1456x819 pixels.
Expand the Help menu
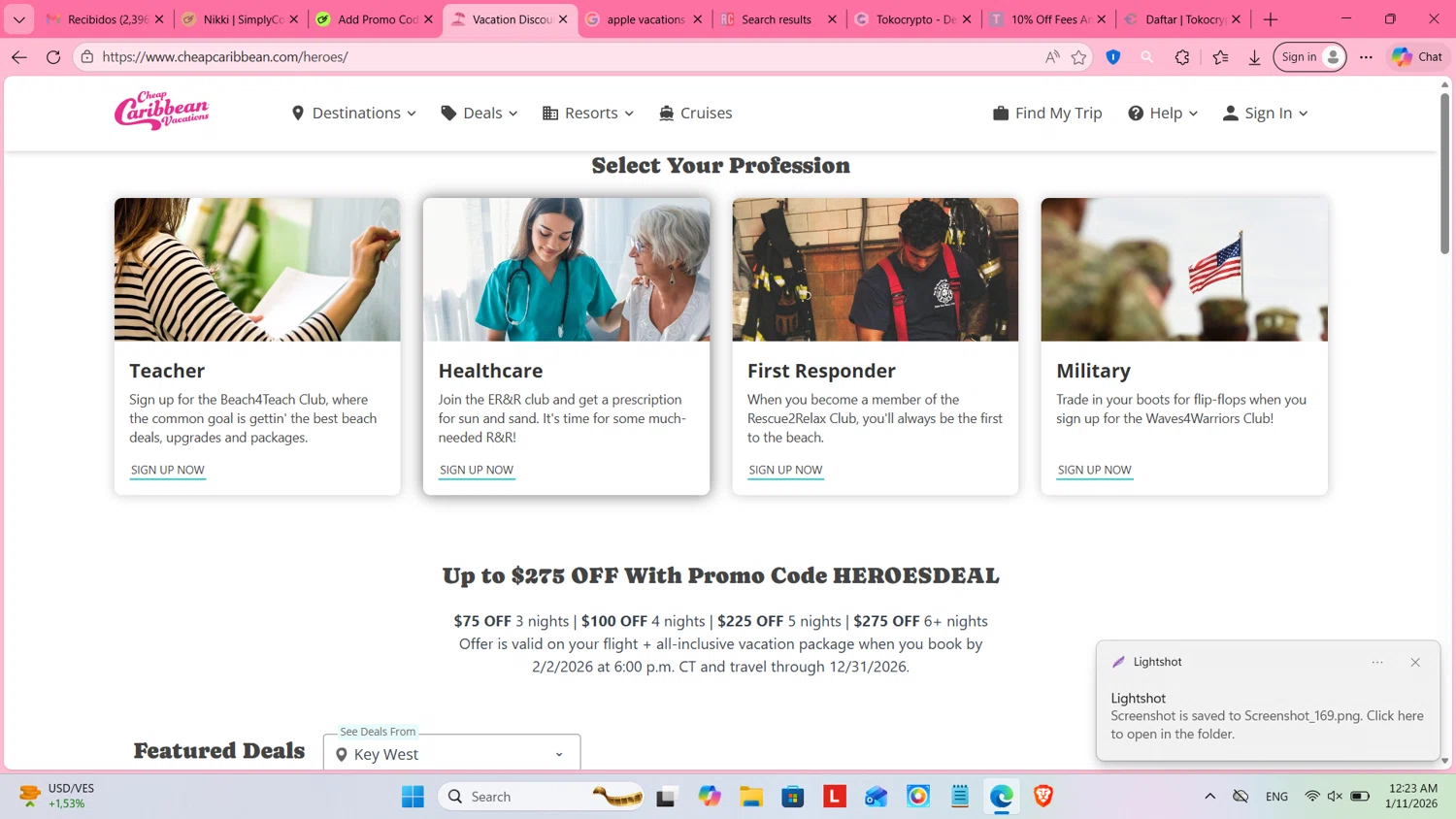[x=1163, y=114]
